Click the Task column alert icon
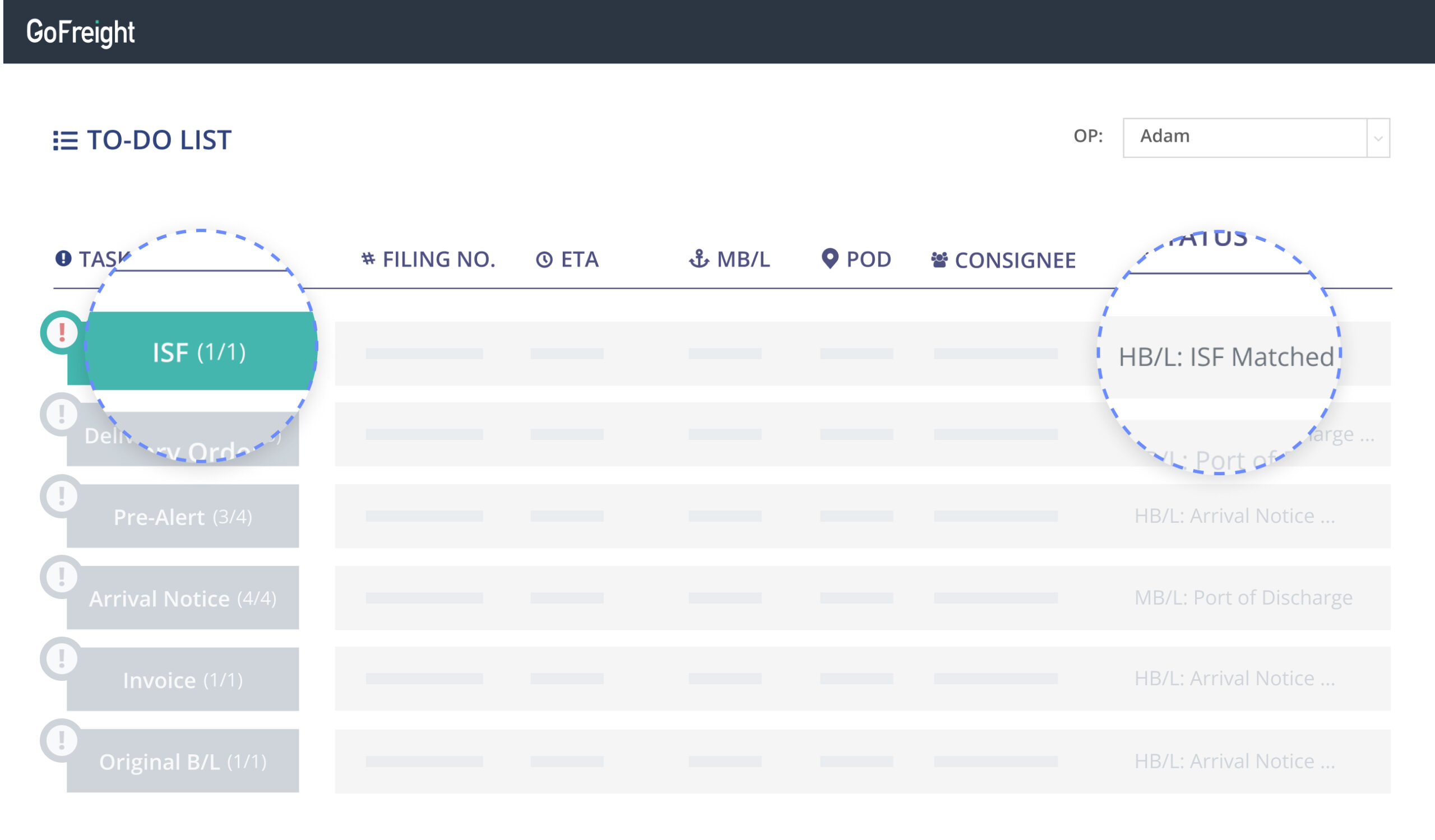The image size is (1435, 840). (63, 259)
